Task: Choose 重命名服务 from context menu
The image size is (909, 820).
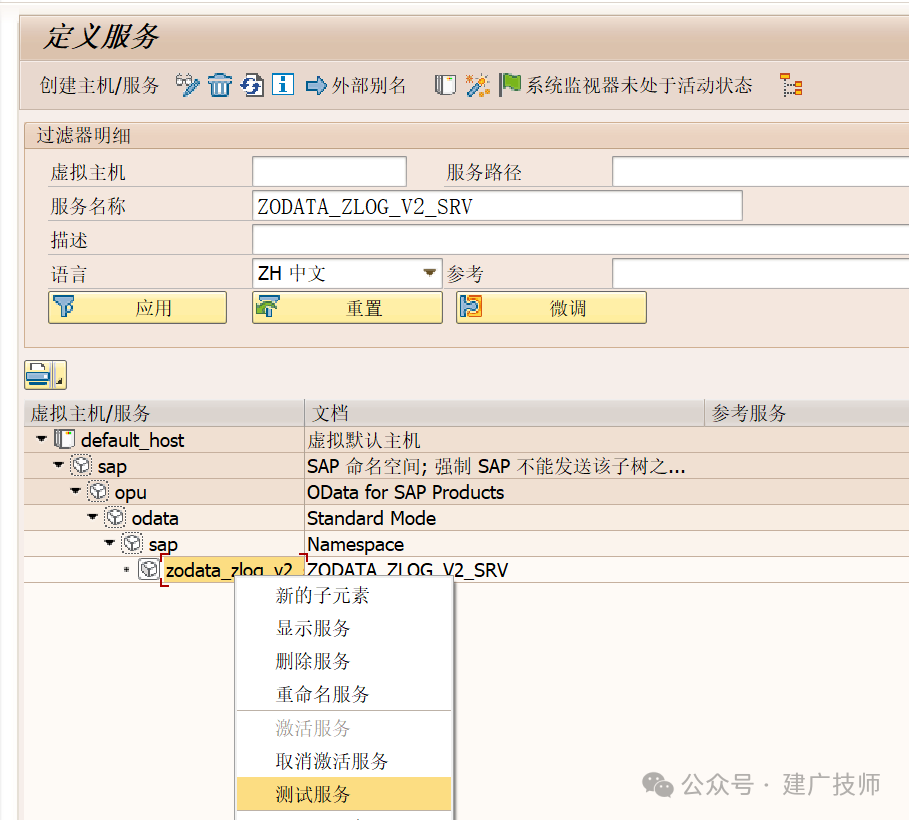Action: click(x=344, y=694)
